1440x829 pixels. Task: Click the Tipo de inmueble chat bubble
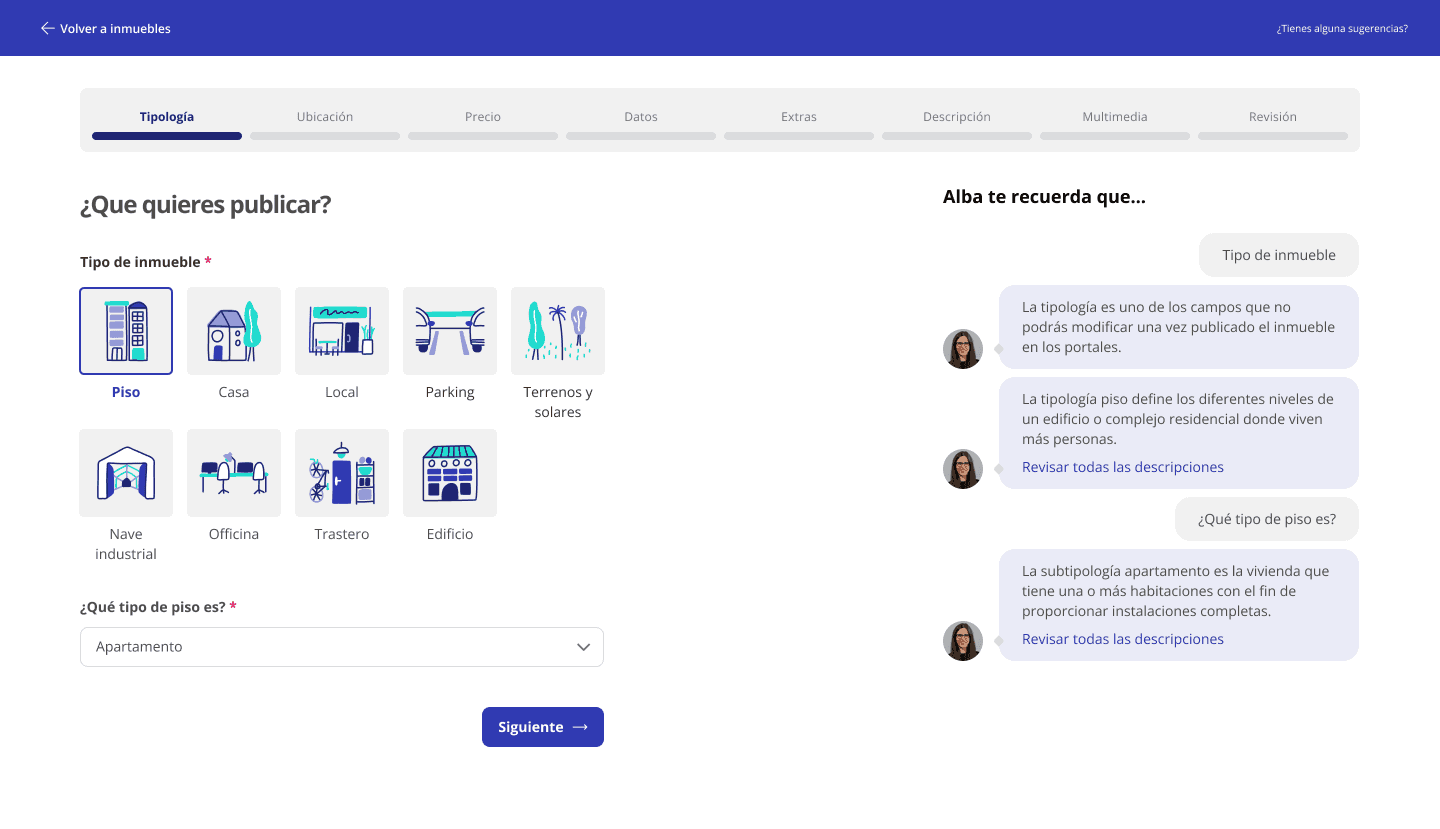click(x=1279, y=255)
